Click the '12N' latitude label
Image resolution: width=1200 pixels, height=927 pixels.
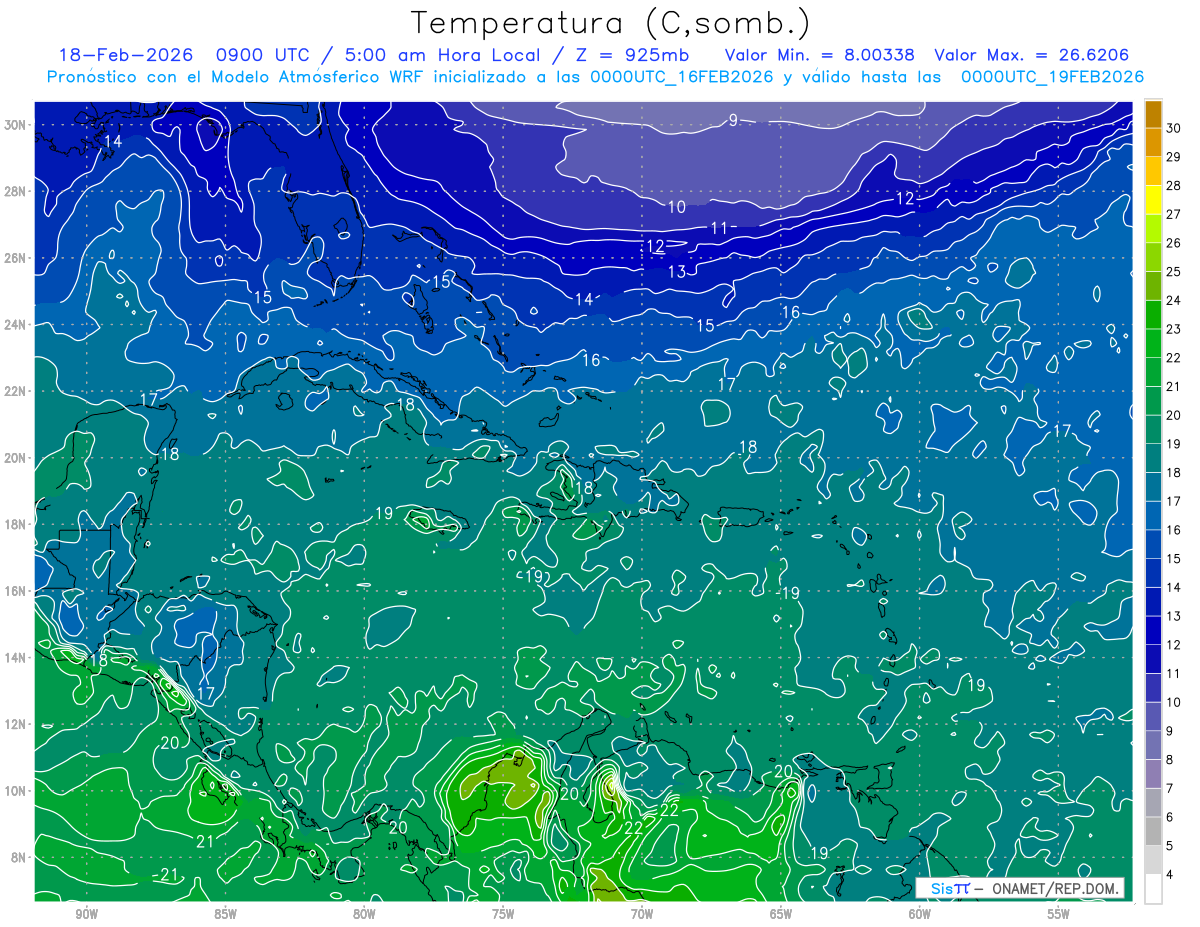17,724
